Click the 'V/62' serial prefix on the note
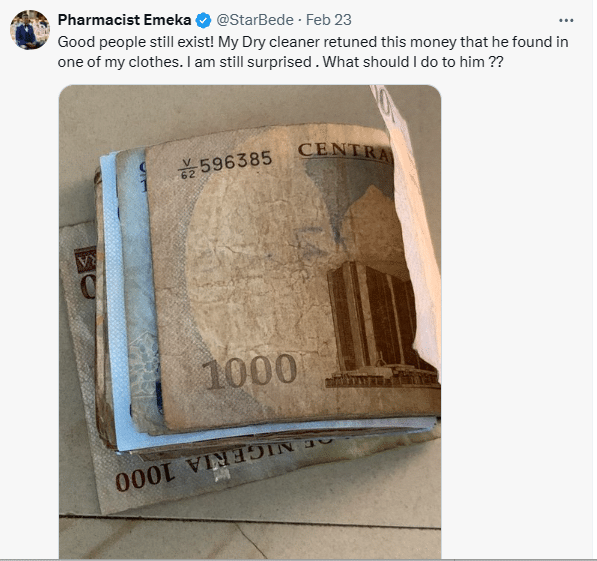 pyautogui.click(x=187, y=169)
